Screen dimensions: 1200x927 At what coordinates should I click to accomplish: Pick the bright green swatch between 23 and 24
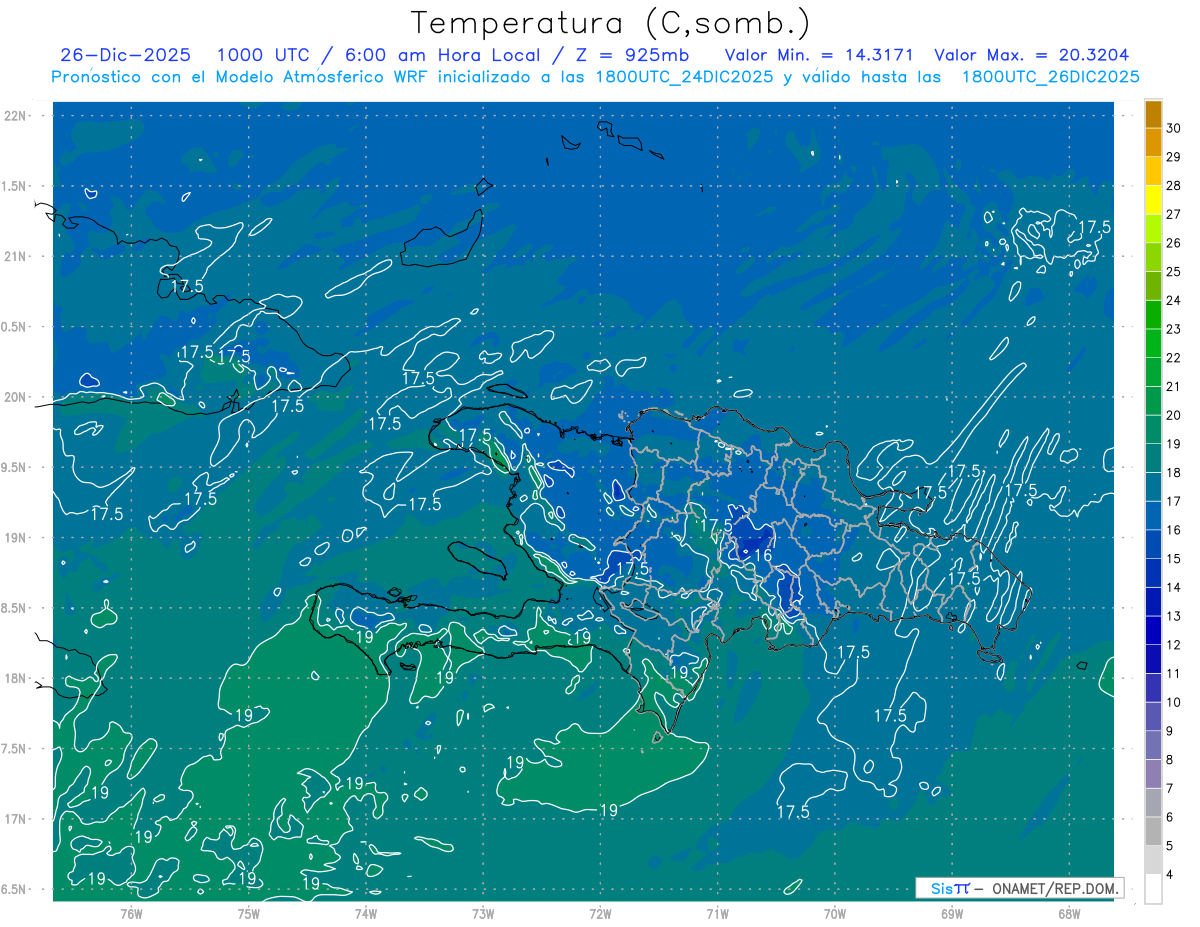click(1153, 315)
